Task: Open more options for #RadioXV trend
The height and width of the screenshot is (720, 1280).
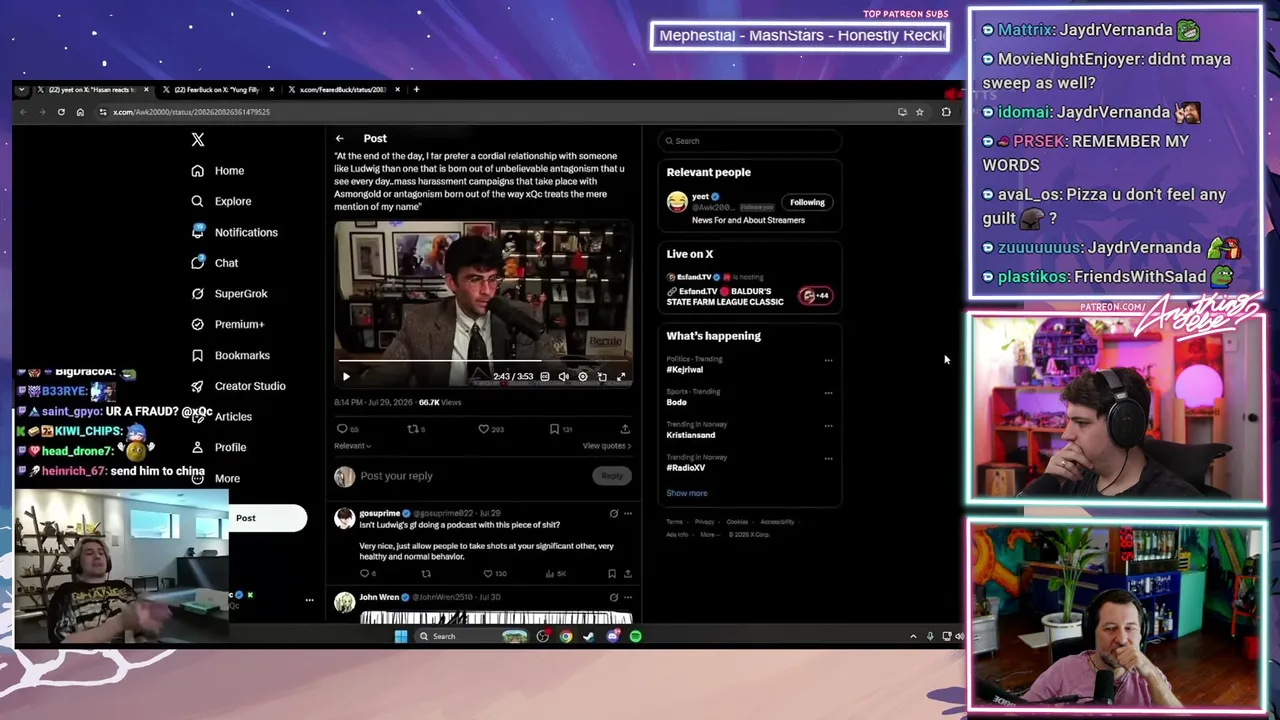Action: [828, 459]
